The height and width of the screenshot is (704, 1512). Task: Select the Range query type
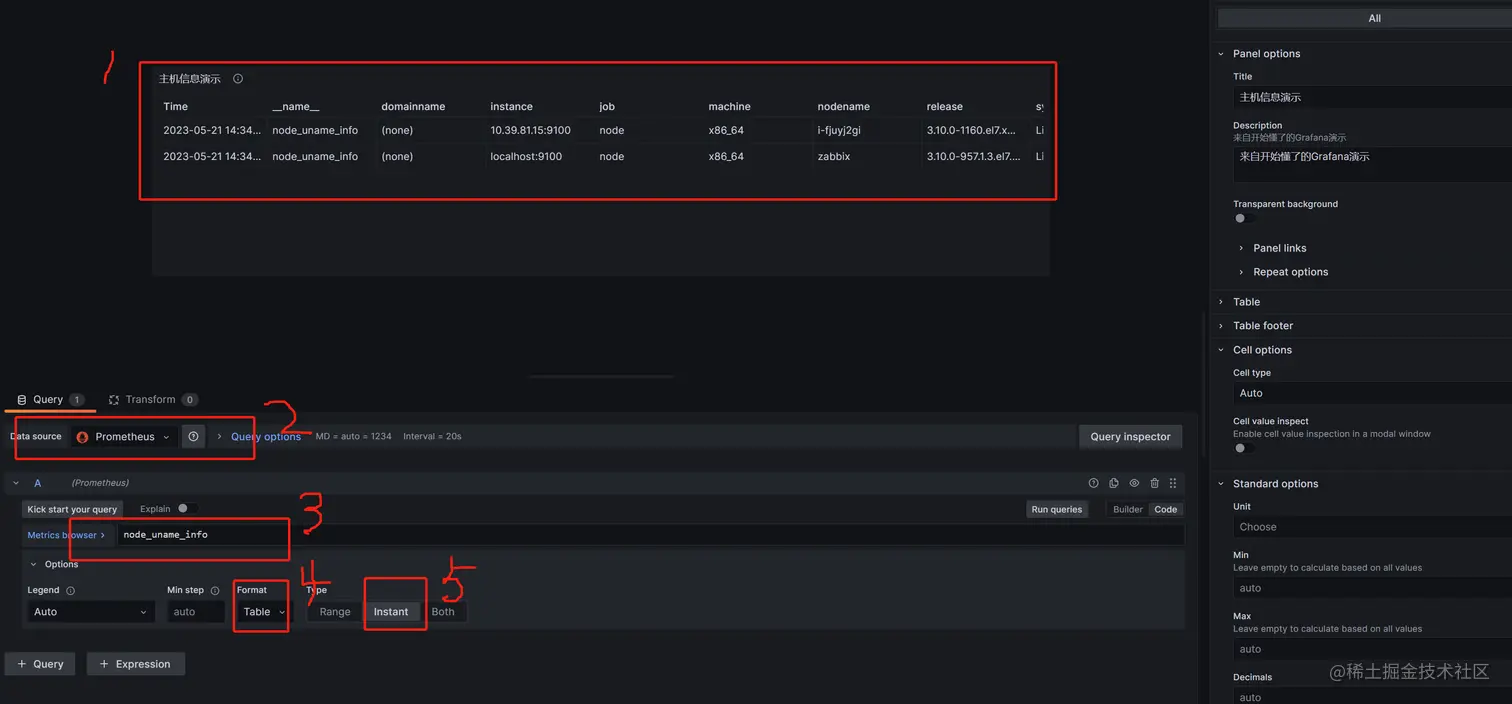(x=335, y=612)
